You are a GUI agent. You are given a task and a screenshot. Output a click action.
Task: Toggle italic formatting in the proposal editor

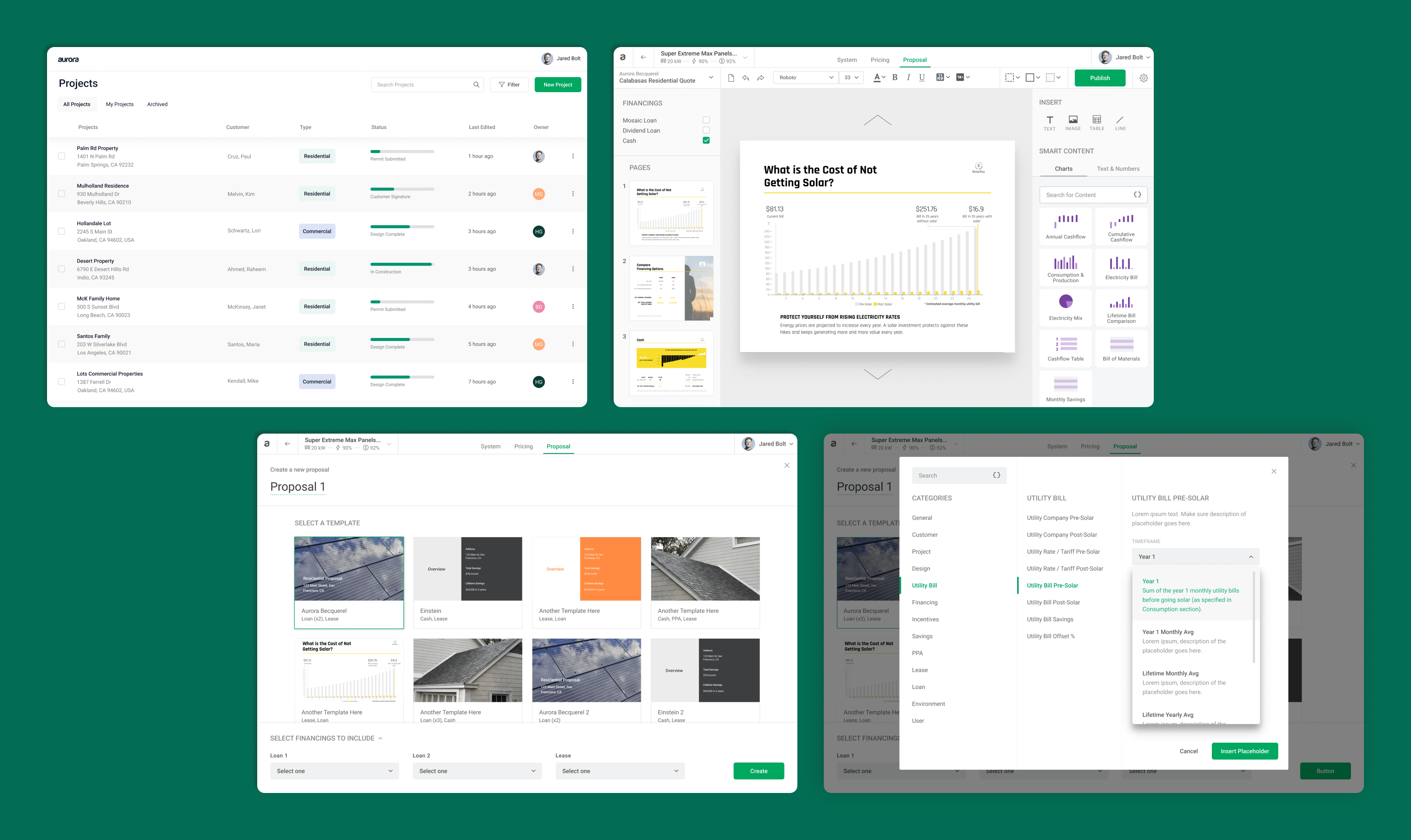click(x=908, y=78)
